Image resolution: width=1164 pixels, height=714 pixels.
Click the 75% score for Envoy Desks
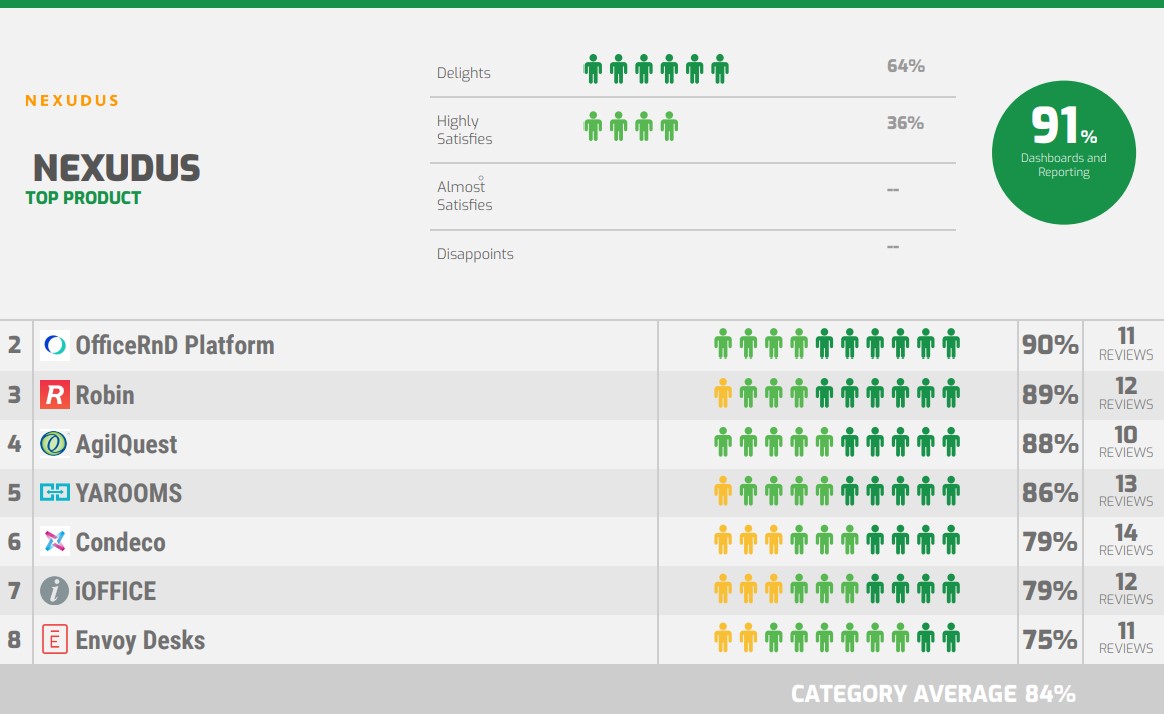point(1050,639)
